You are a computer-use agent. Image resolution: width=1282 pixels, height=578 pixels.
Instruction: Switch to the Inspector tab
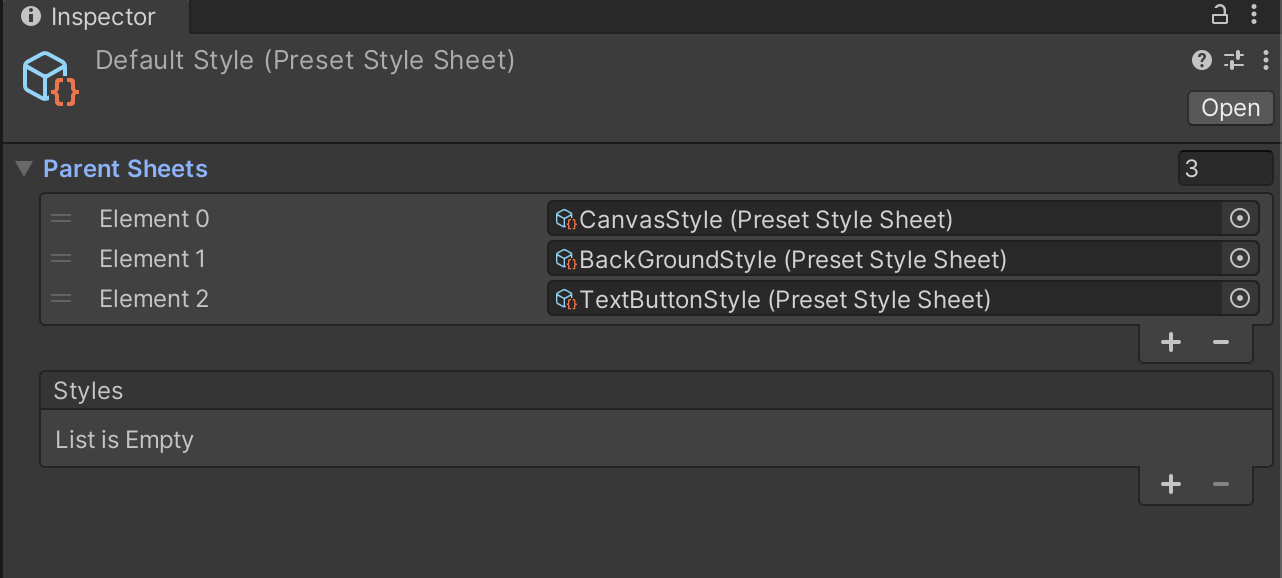click(x=95, y=16)
